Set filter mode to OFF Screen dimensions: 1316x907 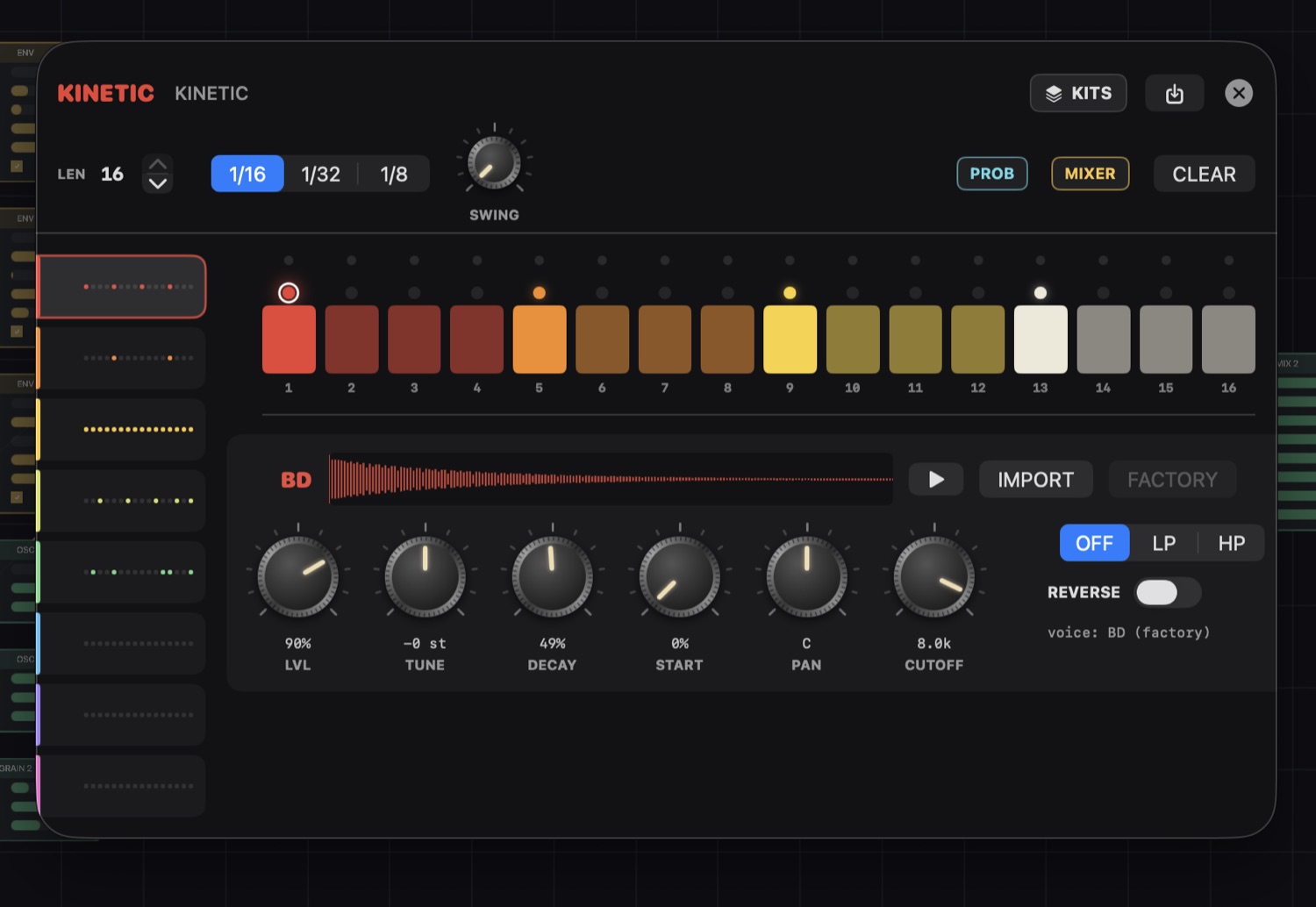(x=1094, y=543)
